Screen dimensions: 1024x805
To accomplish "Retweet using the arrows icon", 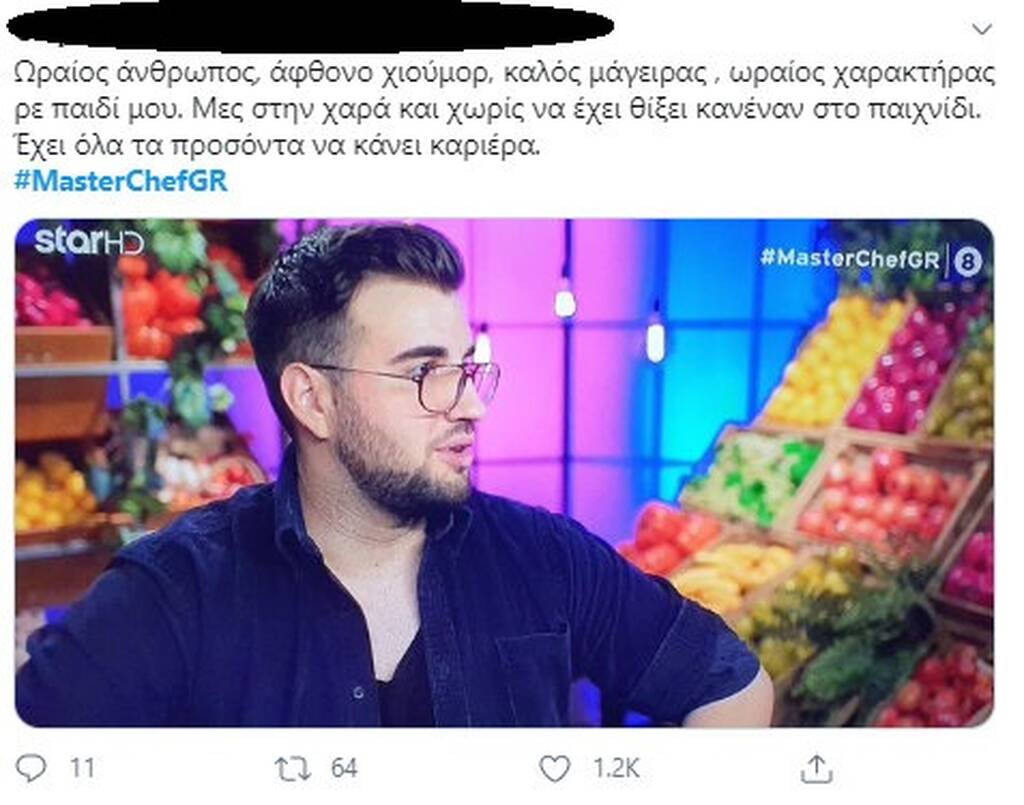I will tap(292, 768).
